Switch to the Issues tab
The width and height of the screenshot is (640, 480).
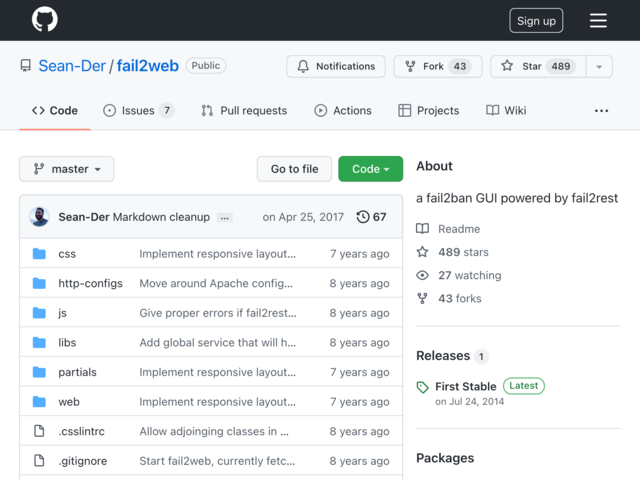(x=138, y=110)
